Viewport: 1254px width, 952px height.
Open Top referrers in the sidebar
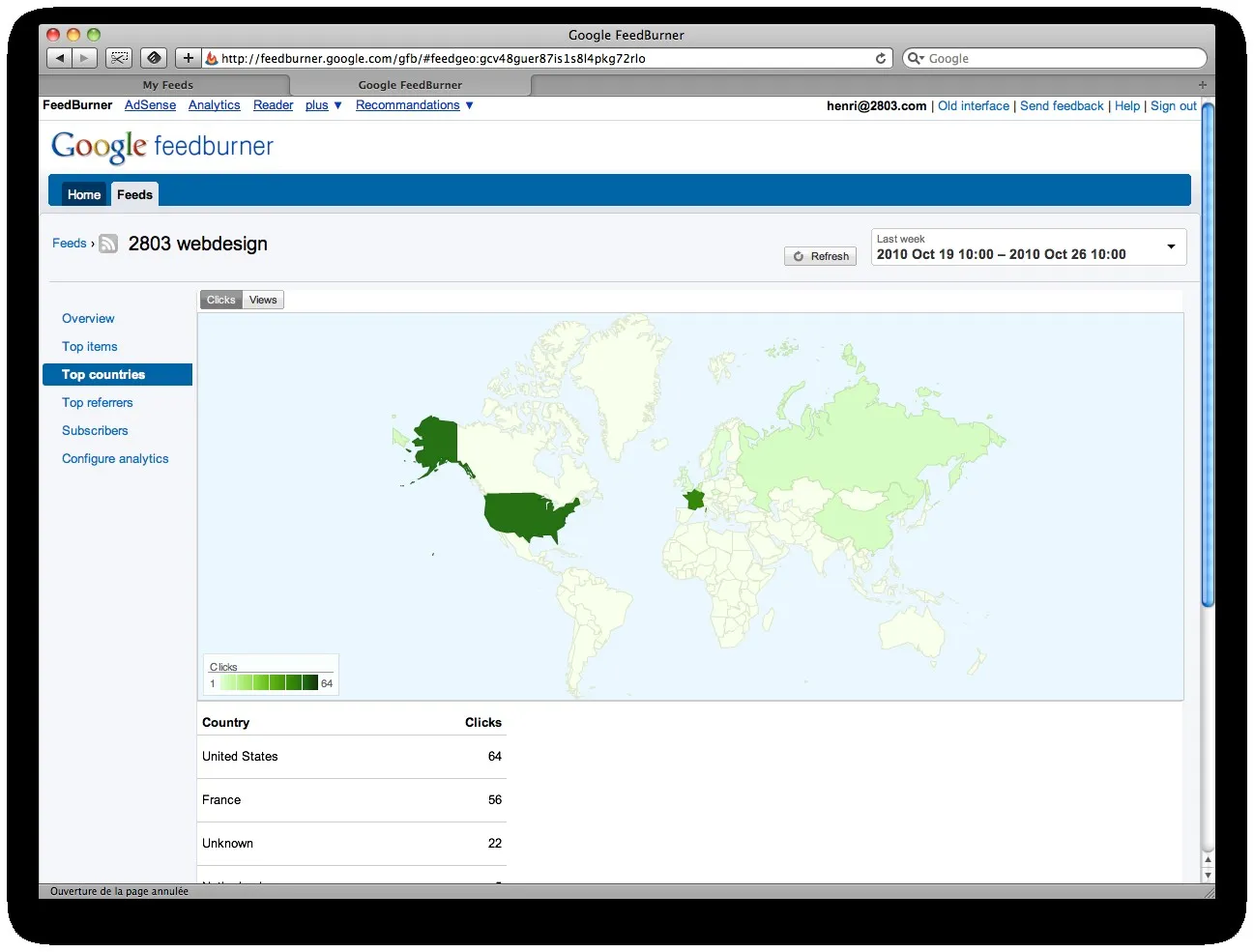pyautogui.click(x=98, y=403)
